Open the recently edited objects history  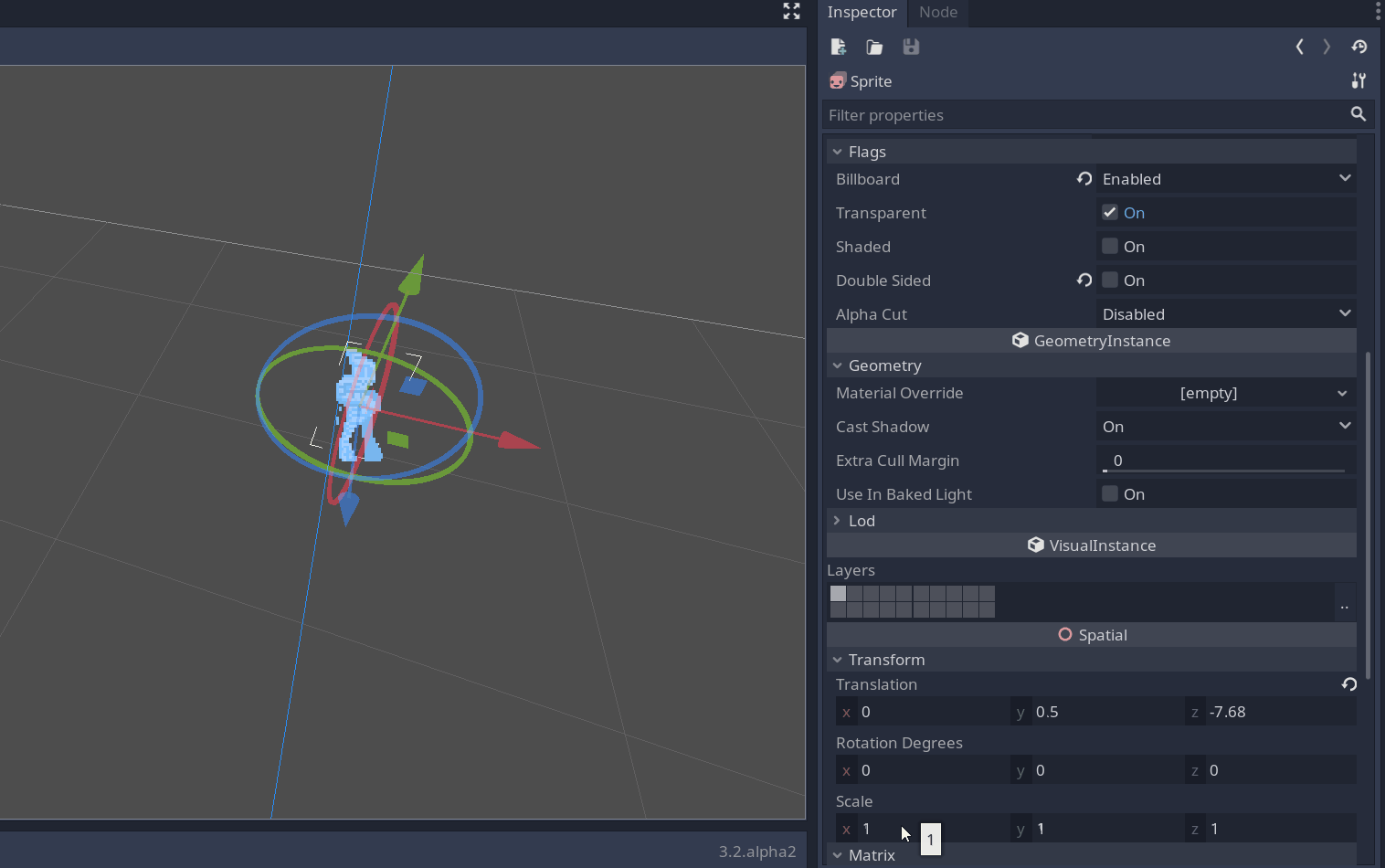click(x=1359, y=47)
